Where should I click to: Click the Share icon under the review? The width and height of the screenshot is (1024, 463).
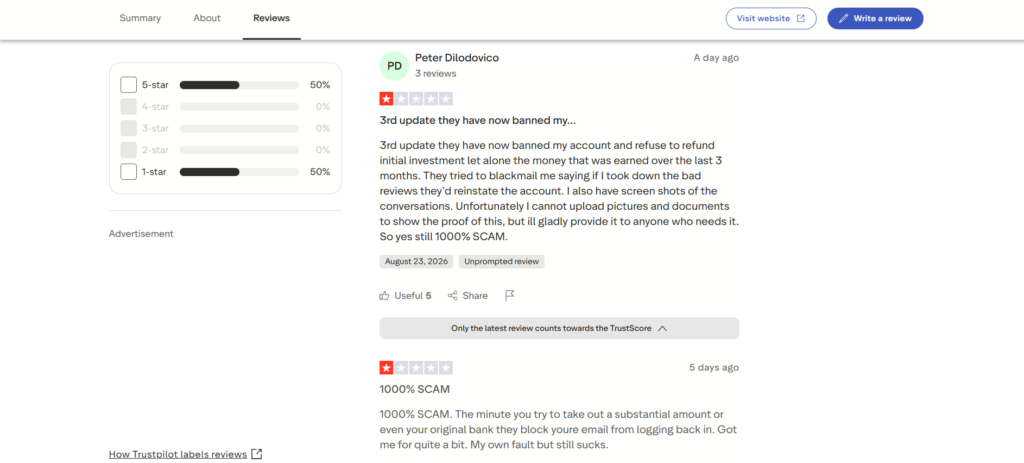pos(453,296)
